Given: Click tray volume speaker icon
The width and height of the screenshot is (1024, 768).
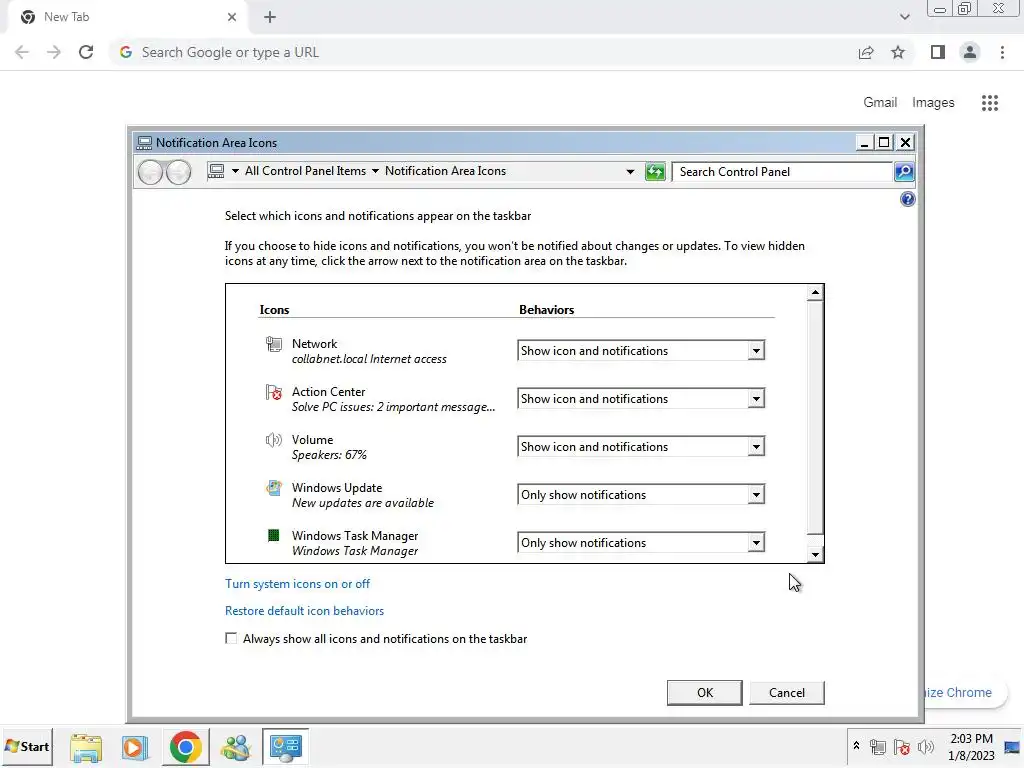Looking at the screenshot, I should point(925,746).
